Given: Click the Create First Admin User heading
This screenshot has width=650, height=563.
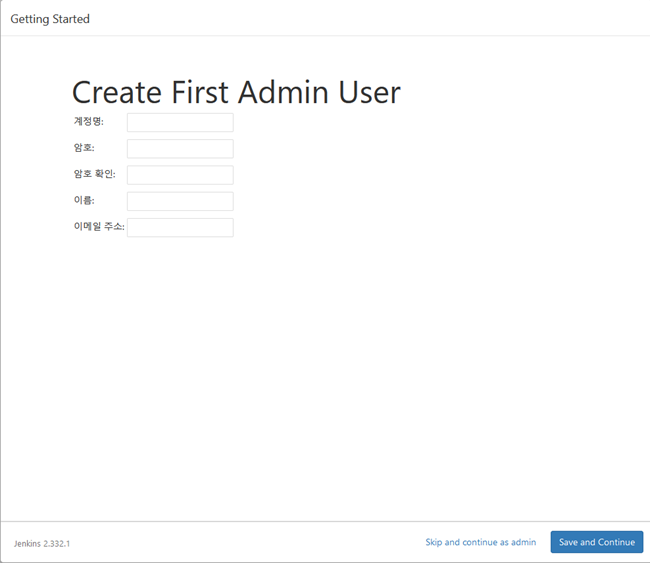Looking at the screenshot, I should point(236,92).
